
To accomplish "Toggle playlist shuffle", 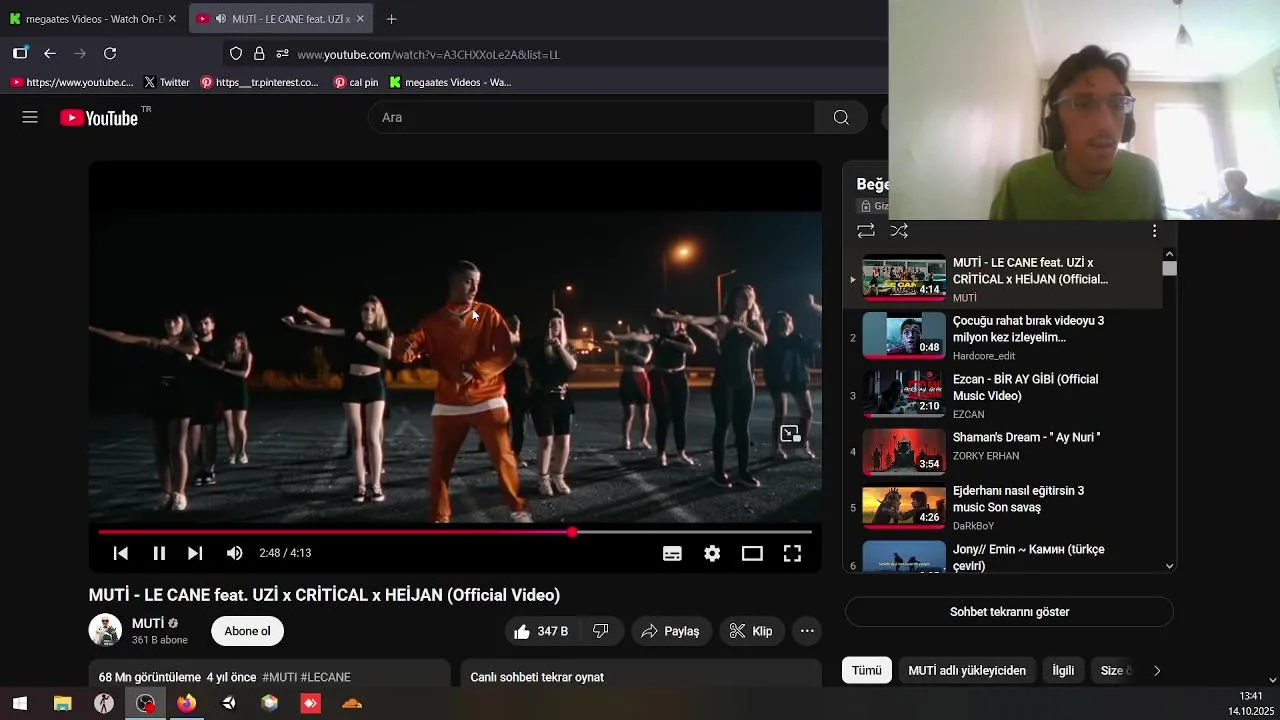I will [899, 231].
